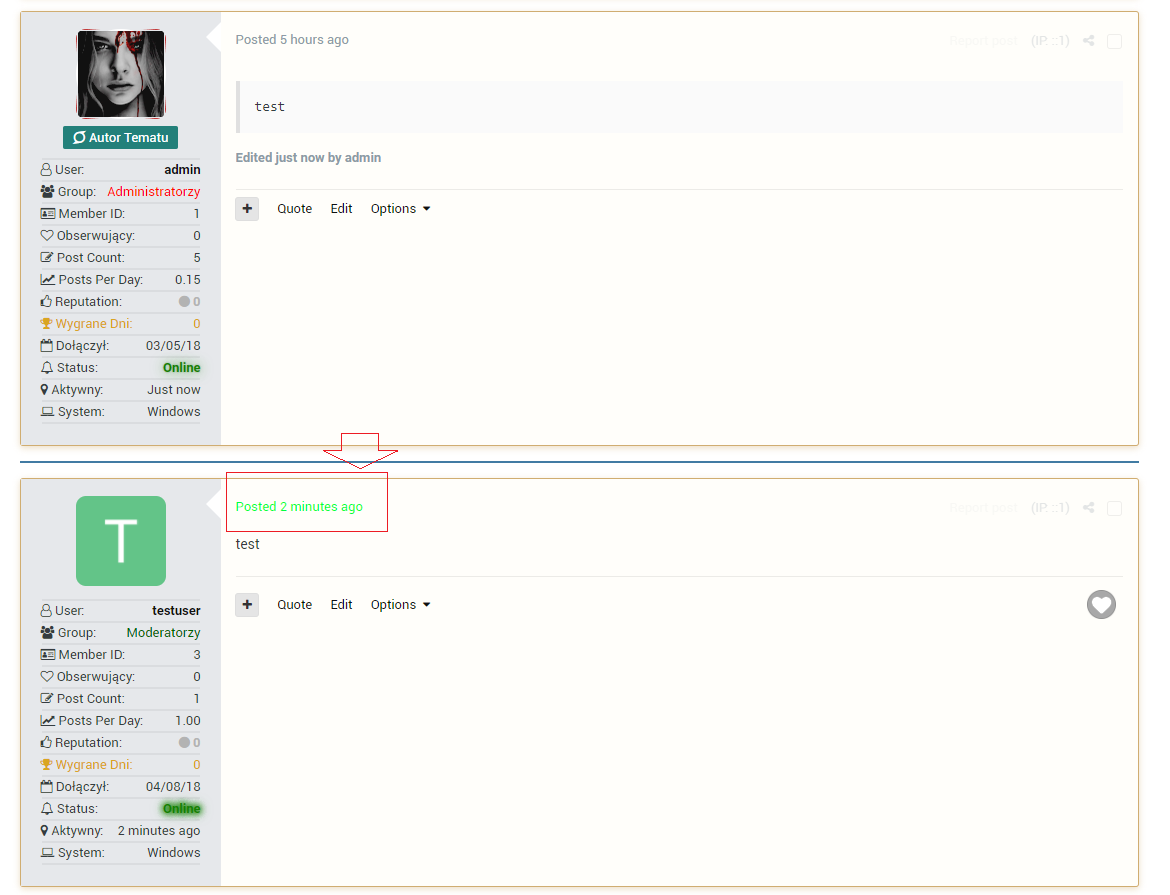Screen dimensions: 1170x895
Task: Click share icon on admin's post
Action: coord(1089,40)
